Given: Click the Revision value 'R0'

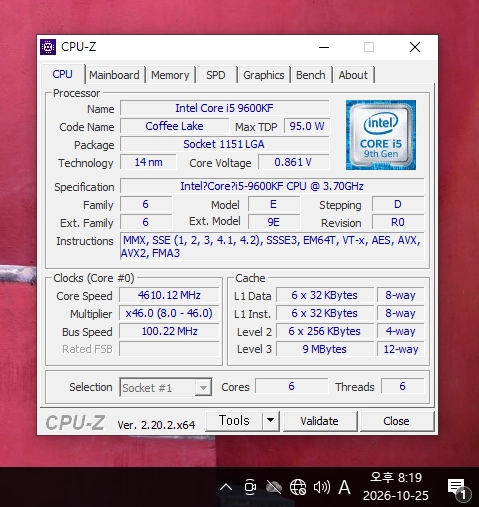Looking at the screenshot, I should [398, 222].
